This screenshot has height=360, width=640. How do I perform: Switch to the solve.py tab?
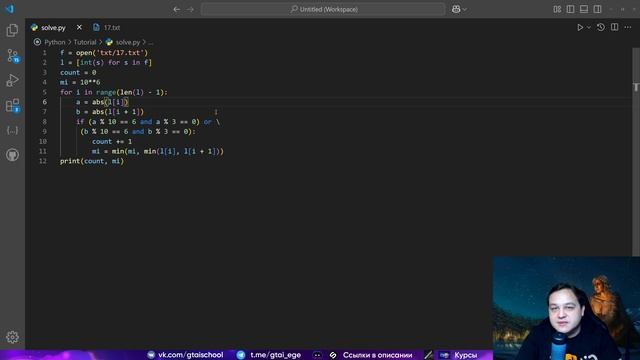coord(53,28)
